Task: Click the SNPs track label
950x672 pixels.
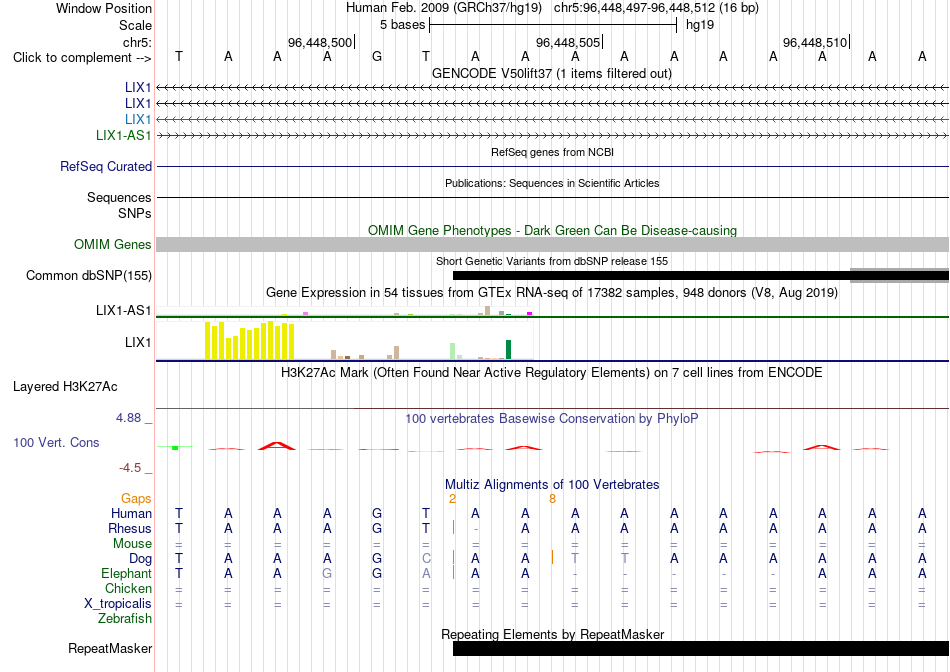Action: (135, 213)
